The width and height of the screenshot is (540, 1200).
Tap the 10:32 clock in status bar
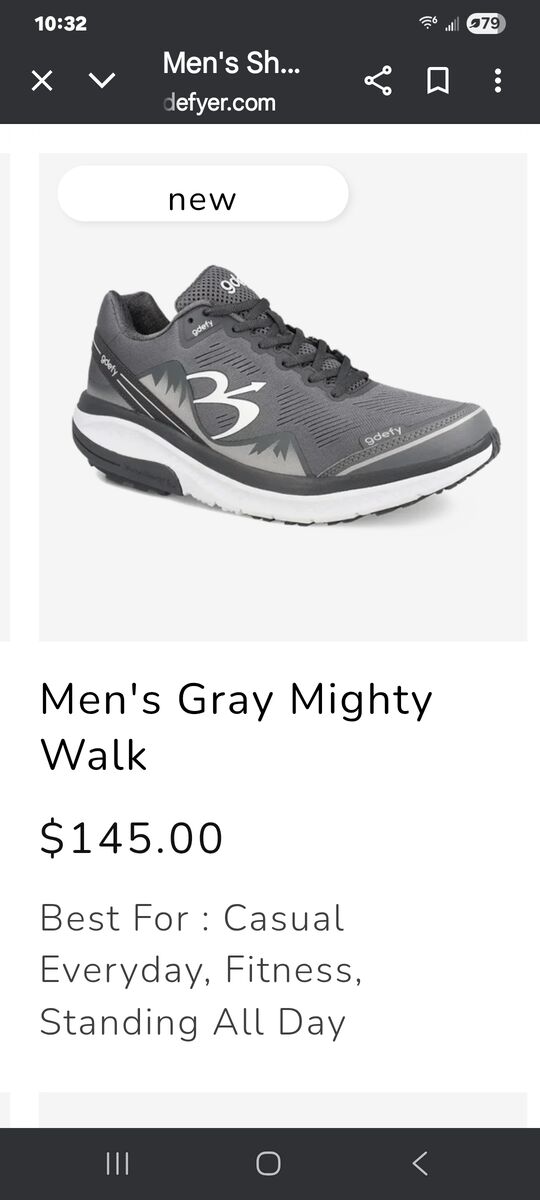pyautogui.click(x=61, y=24)
